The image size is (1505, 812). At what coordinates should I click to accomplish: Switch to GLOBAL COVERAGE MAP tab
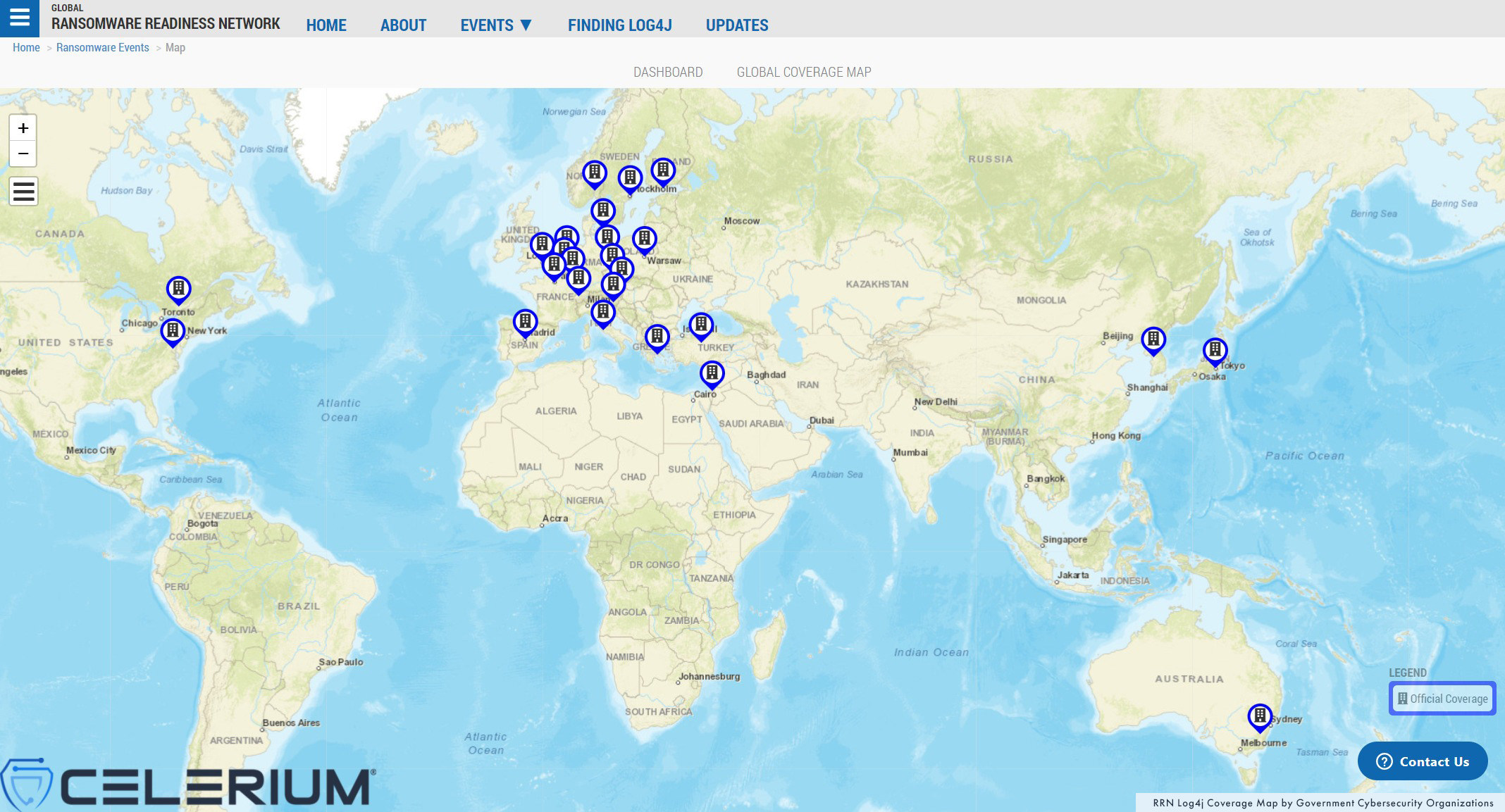tap(803, 72)
